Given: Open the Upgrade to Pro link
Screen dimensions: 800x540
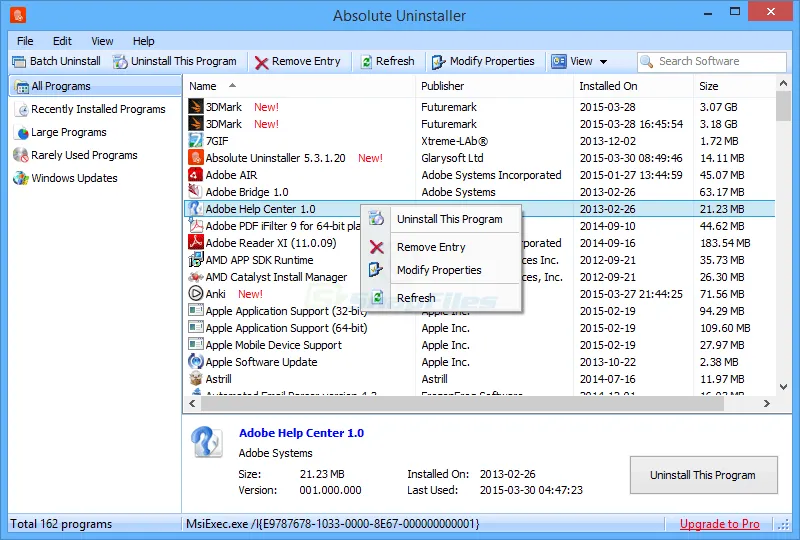Looking at the screenshot, I should click(x=719, y=524).
